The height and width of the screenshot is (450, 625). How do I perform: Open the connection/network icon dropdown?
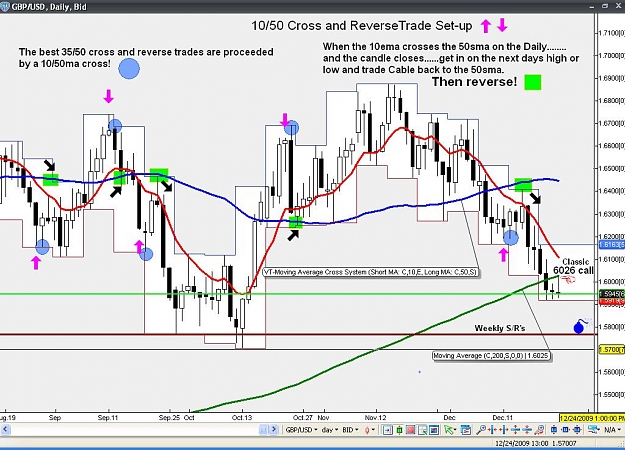594,430
